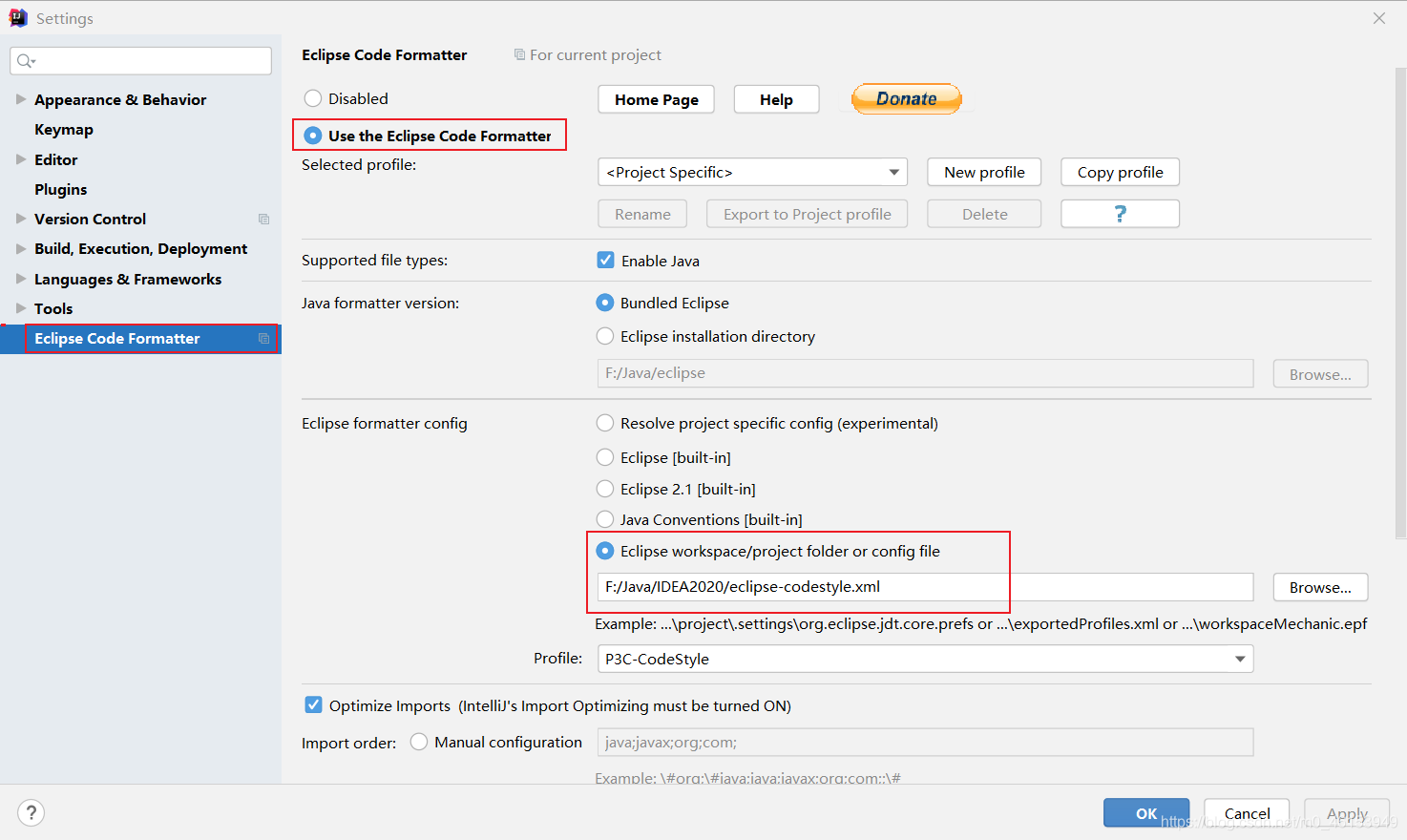Viewport: 1407px width, 840px height.
Task: Click the Home Page button
Action: (657, 99)
